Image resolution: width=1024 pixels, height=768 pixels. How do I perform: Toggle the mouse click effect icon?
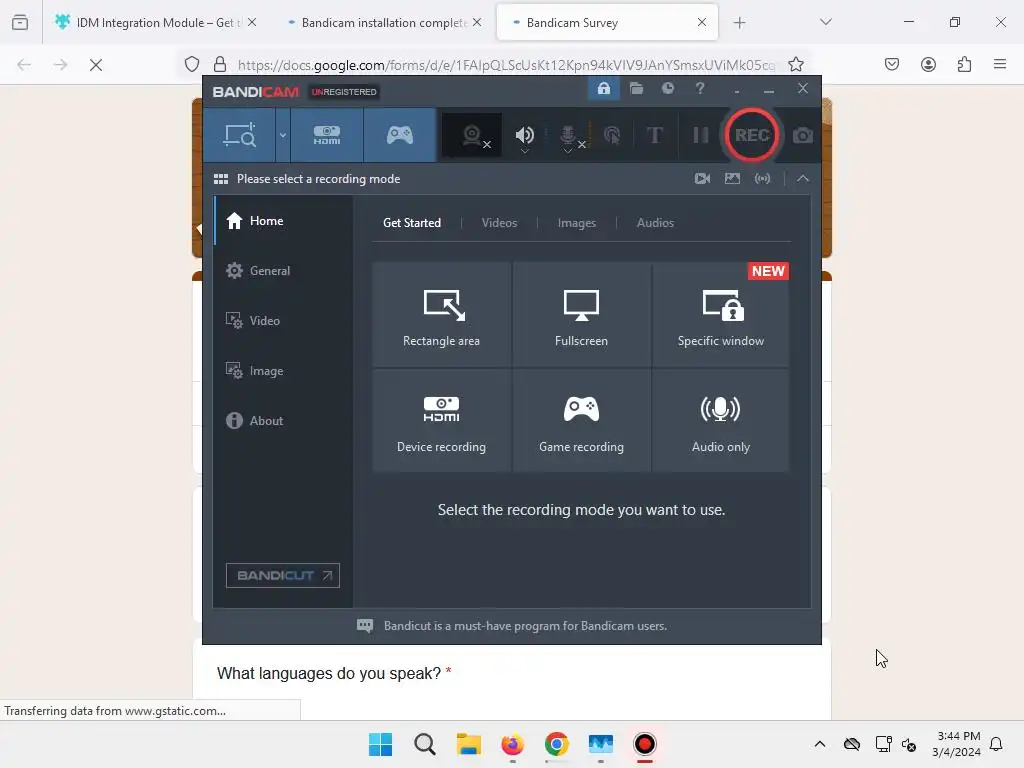click(612, 135)
